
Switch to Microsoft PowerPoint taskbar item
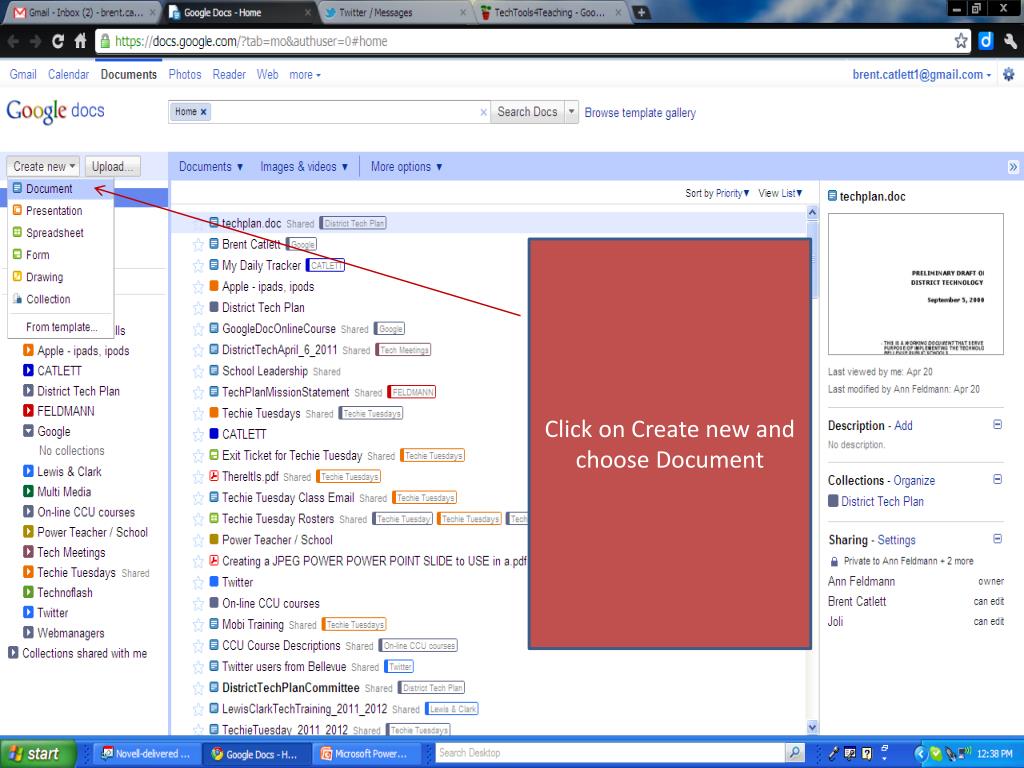tap(368, 754)
